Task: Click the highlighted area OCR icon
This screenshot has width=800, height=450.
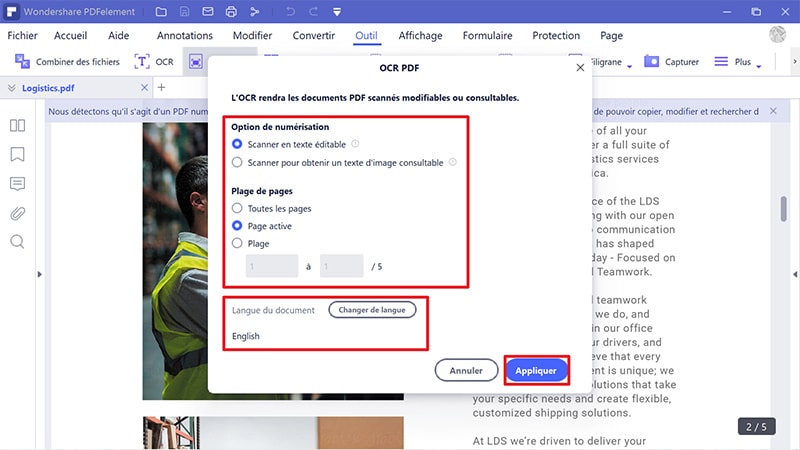Action: pyautogui.click(x=195, y=62)
